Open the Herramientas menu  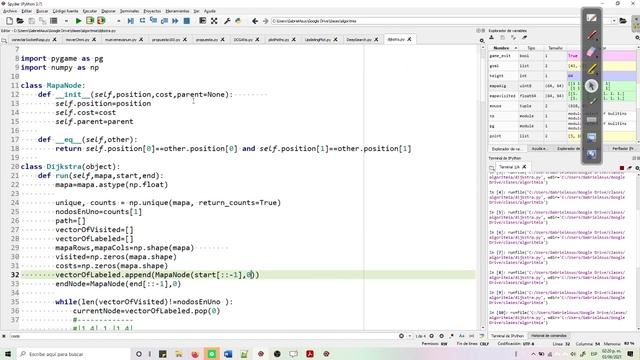tap(177, 11)
